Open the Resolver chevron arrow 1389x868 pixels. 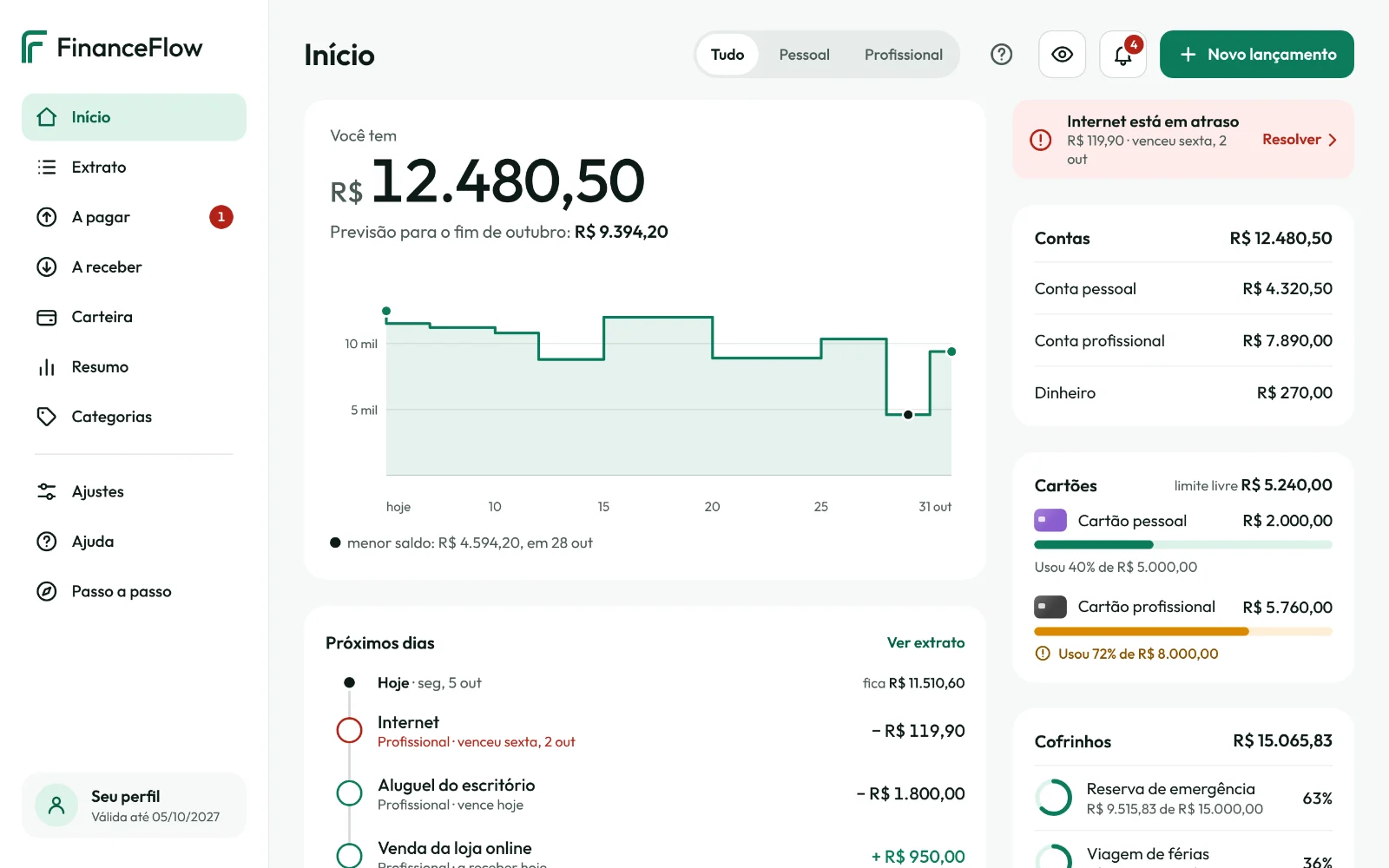point(1333,140)
